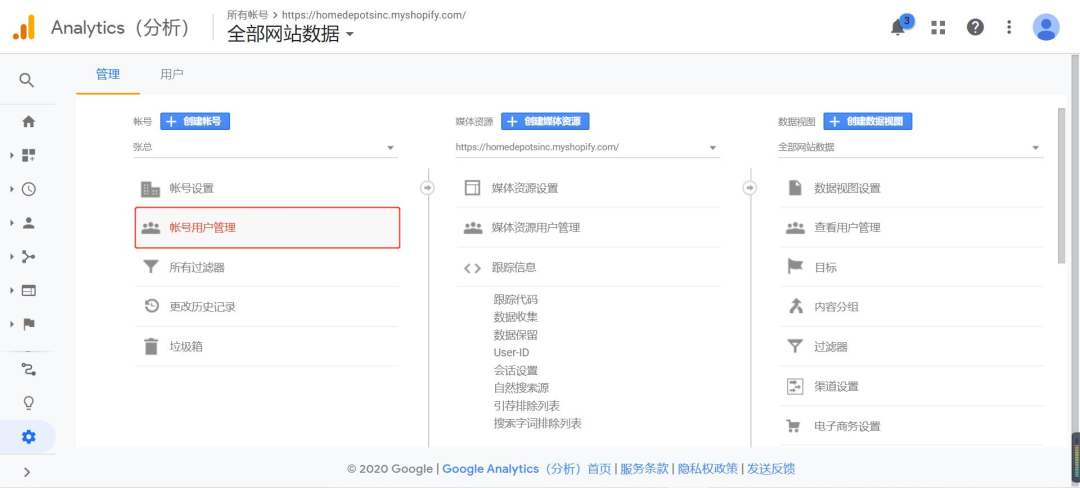Open Acquisition icon in sidebar
This screenshot has height=488, width=1080.
click(x=28, y=257)
